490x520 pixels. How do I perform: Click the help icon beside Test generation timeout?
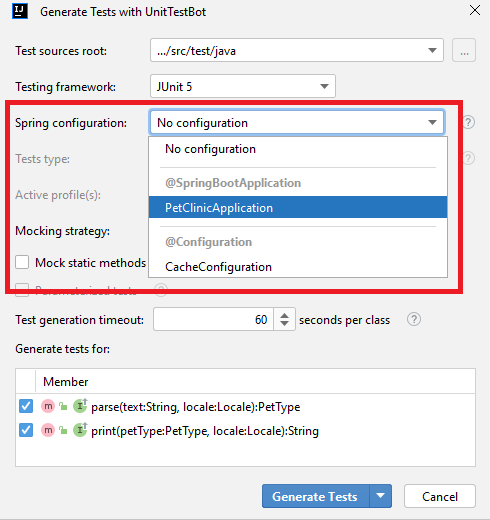coord(414,319)
